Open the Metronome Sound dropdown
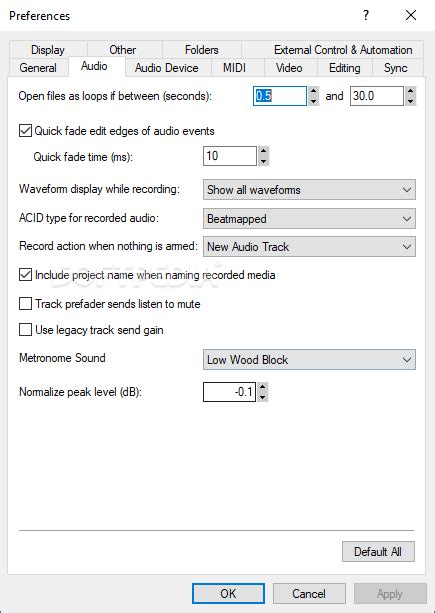The image size is (435, 613). coord(309,359)
